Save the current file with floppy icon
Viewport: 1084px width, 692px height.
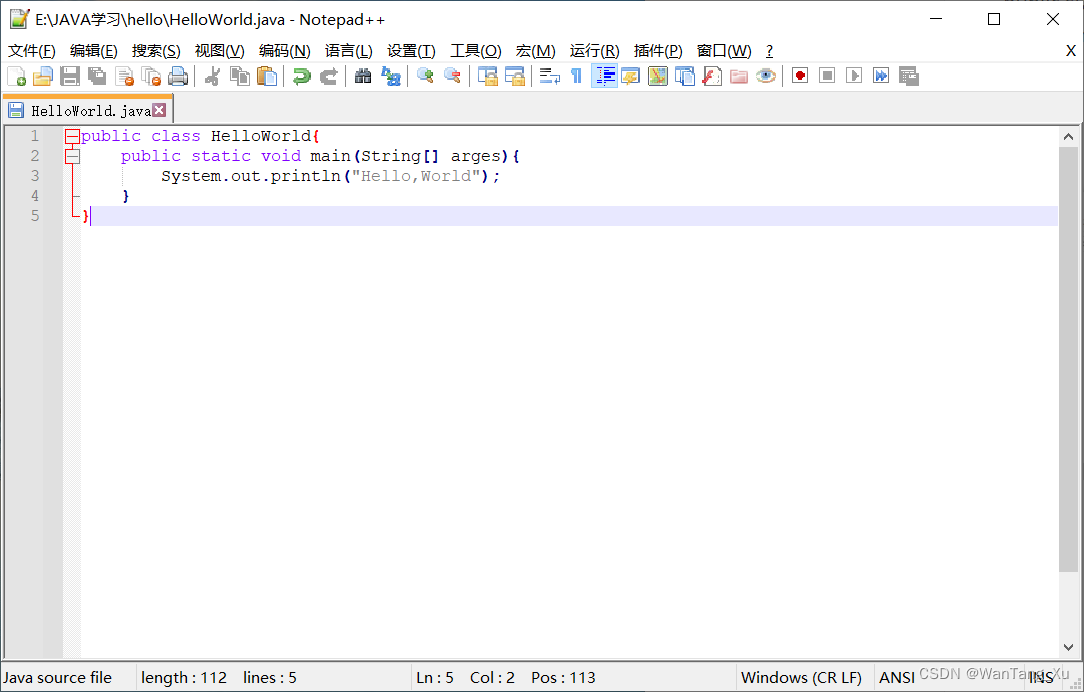pyautogui.click(x=70, y=76)
